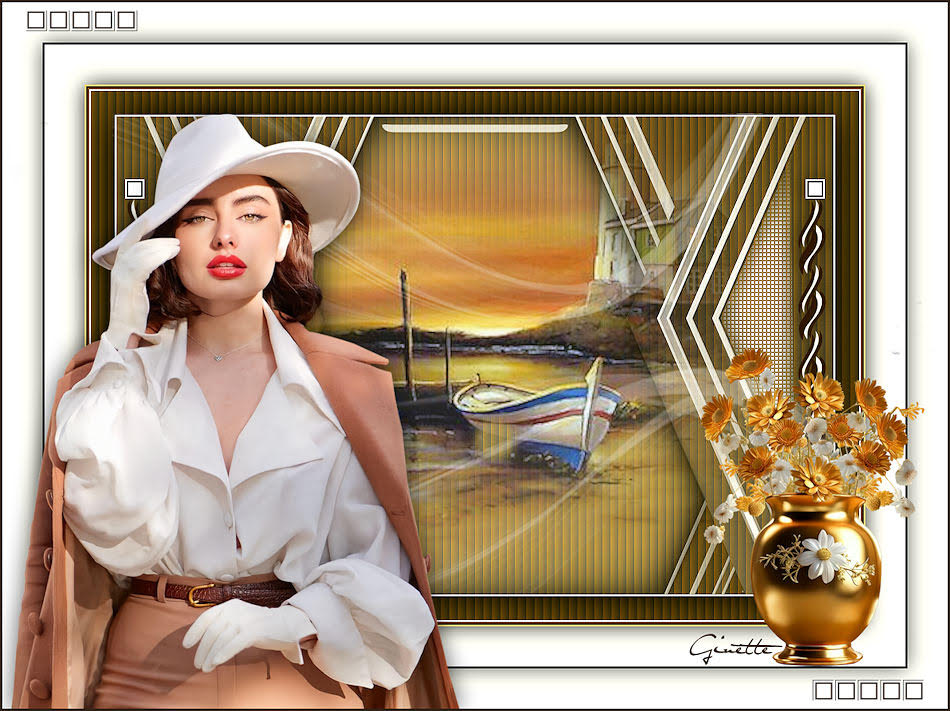This screenshot has height=711, width=950.
Task: Click the woman's white wide-brim hat
Action: pyautogui.click(x=228, y=168)
